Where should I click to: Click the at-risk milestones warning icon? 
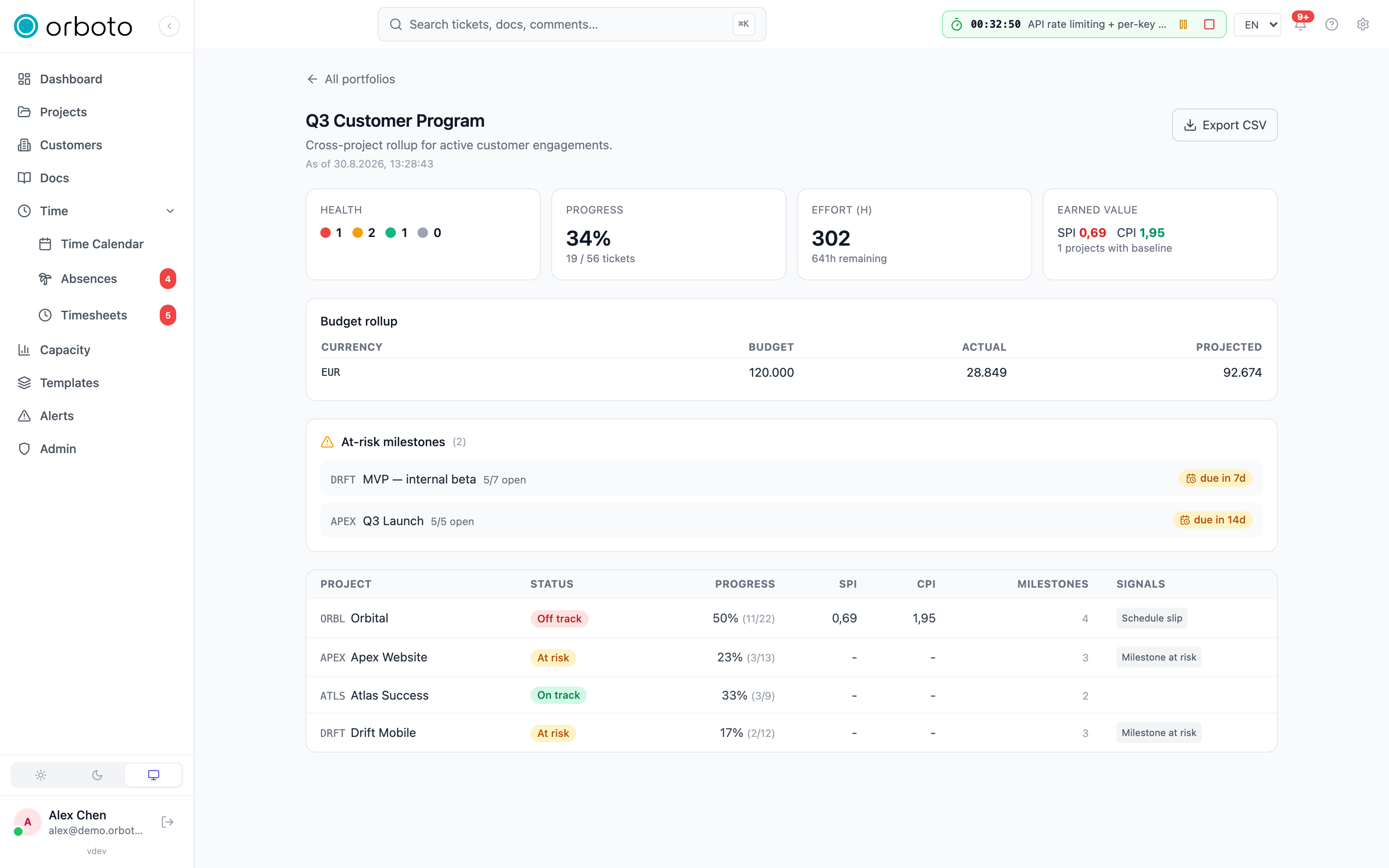[327, 442]
